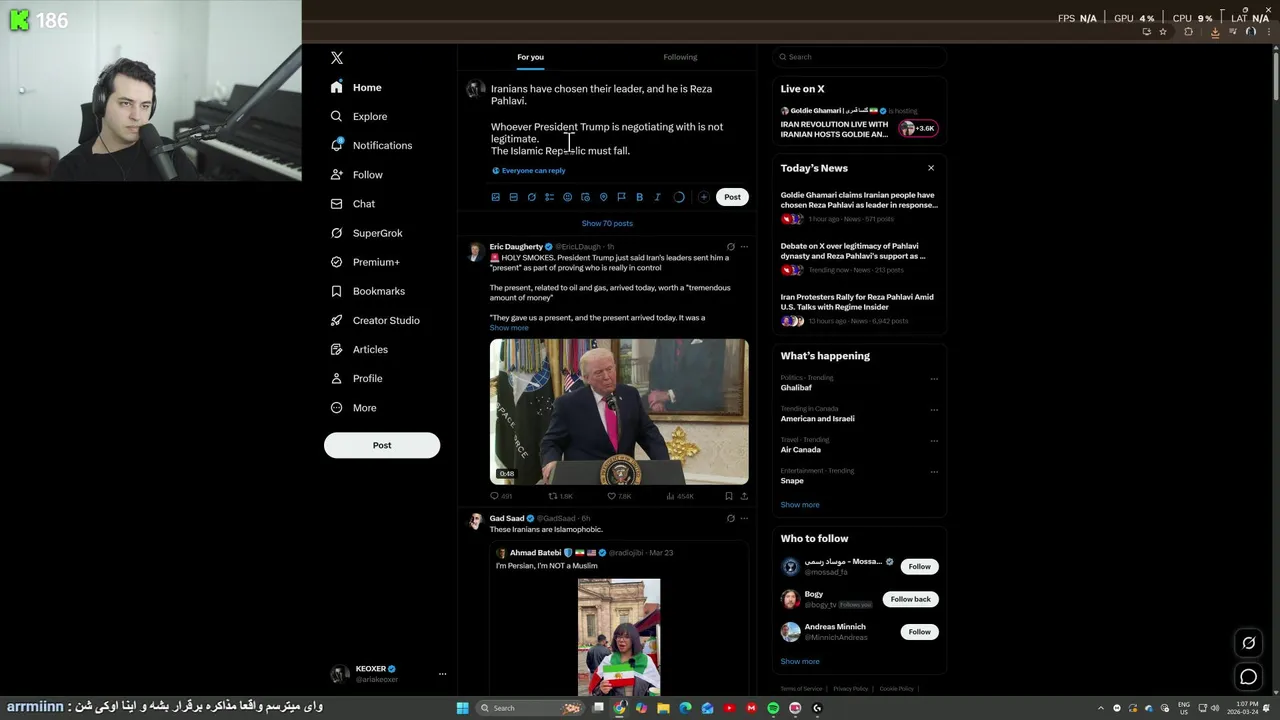The image size is (1280, 720).
Task: Toggle italic text formatting
Action: coord(657,197)
